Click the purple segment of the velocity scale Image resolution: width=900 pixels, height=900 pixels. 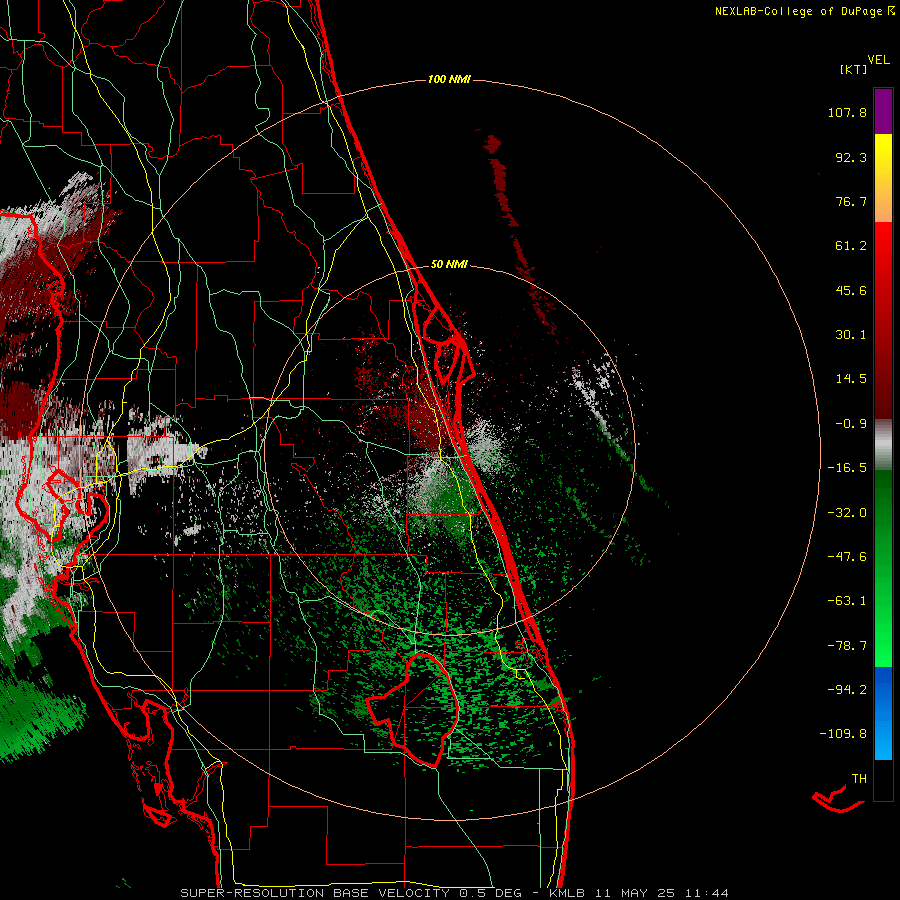coord(883,112)
